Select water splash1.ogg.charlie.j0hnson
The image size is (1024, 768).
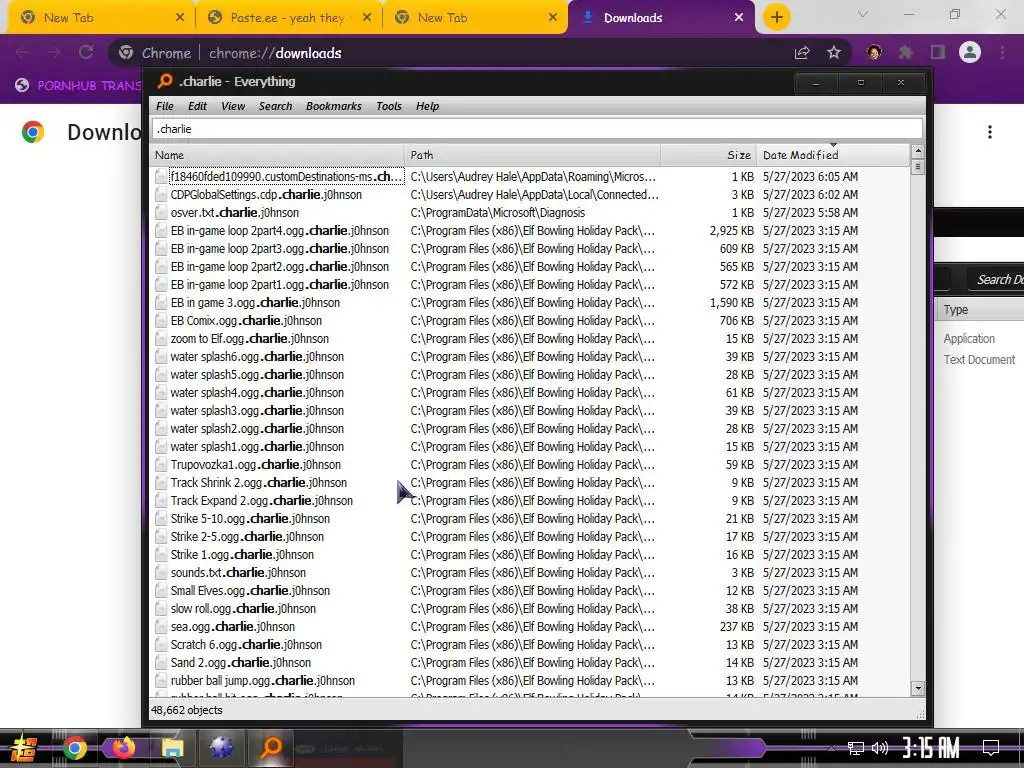click(x=257, y=447)
